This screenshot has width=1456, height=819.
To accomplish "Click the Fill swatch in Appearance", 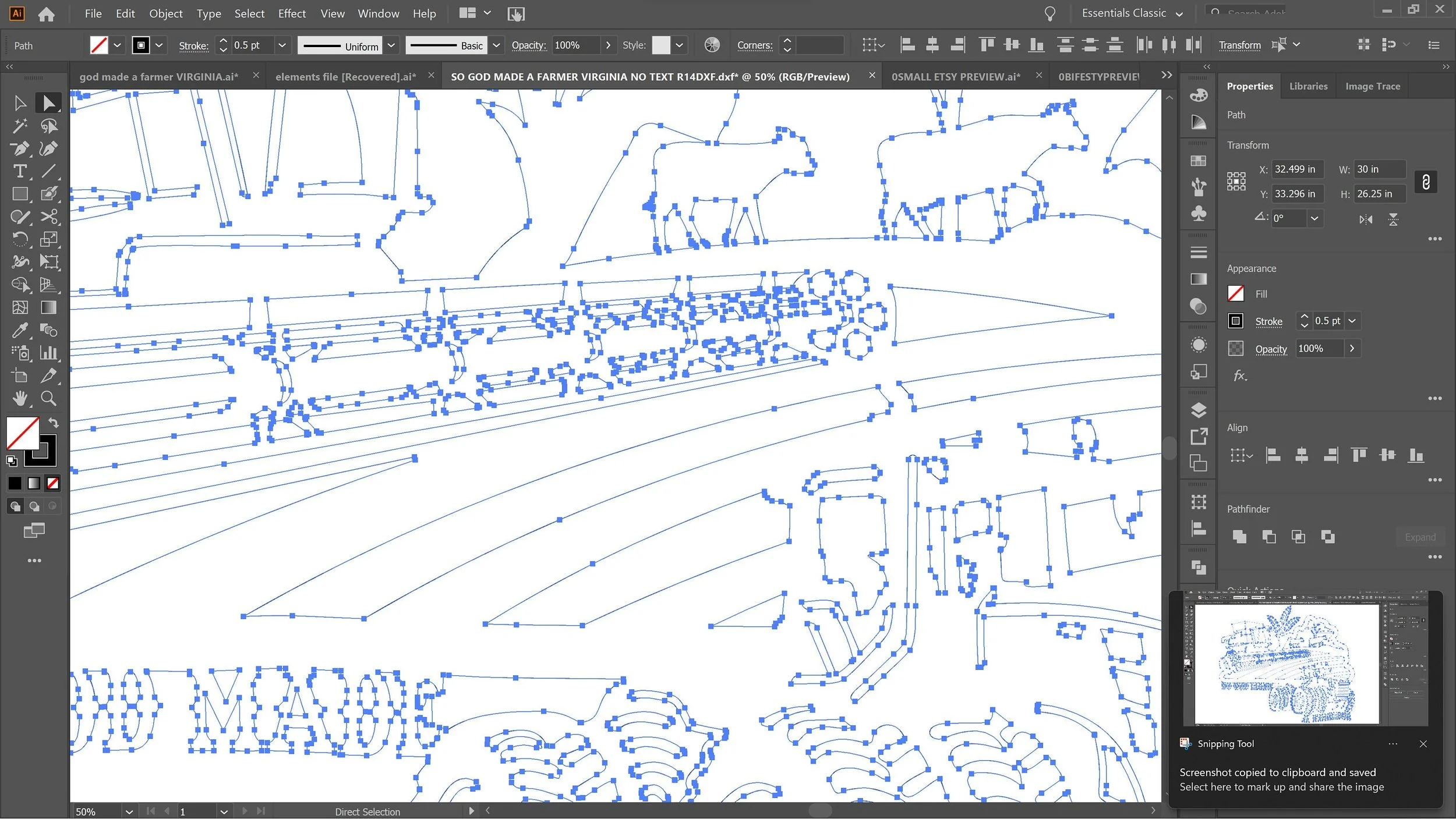I will (x=1235, y=293).
